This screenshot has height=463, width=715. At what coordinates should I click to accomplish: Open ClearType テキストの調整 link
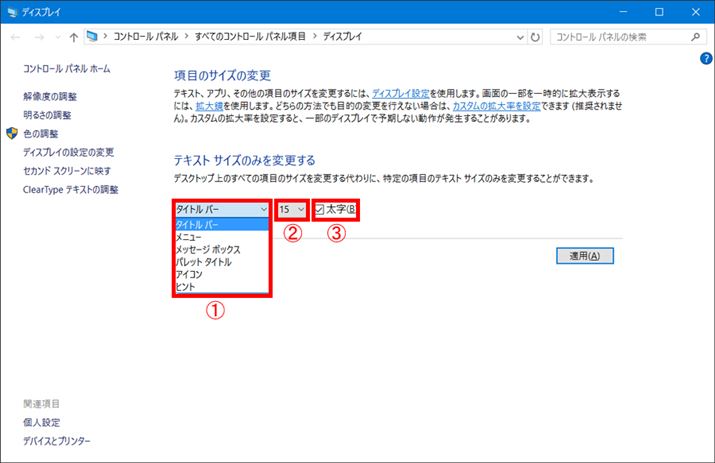point(71,189)
